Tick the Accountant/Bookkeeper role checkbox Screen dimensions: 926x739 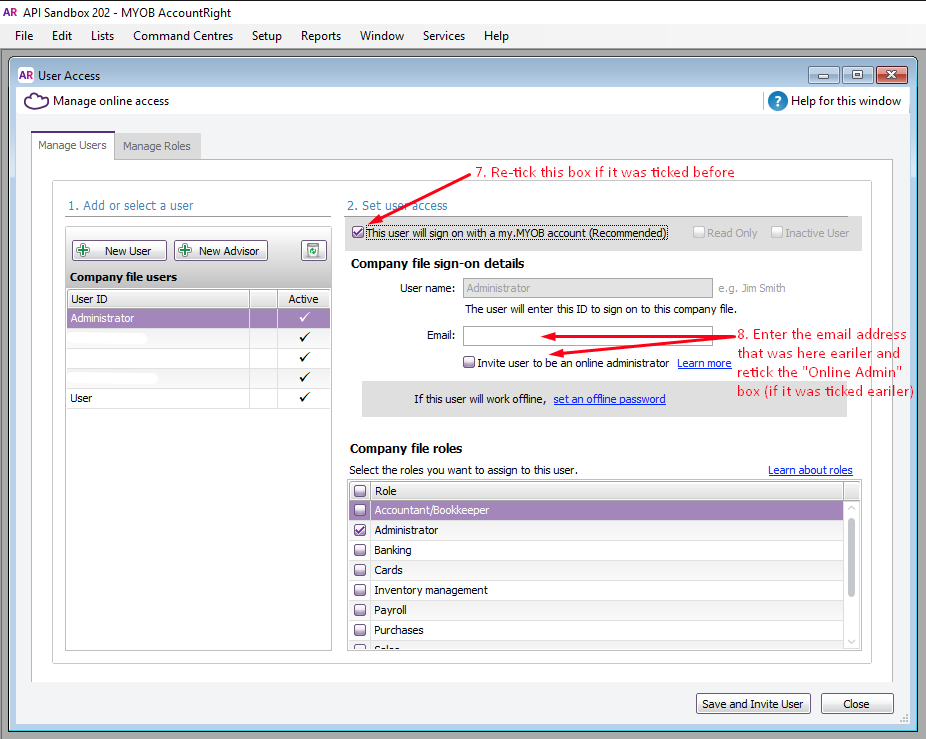360,510
